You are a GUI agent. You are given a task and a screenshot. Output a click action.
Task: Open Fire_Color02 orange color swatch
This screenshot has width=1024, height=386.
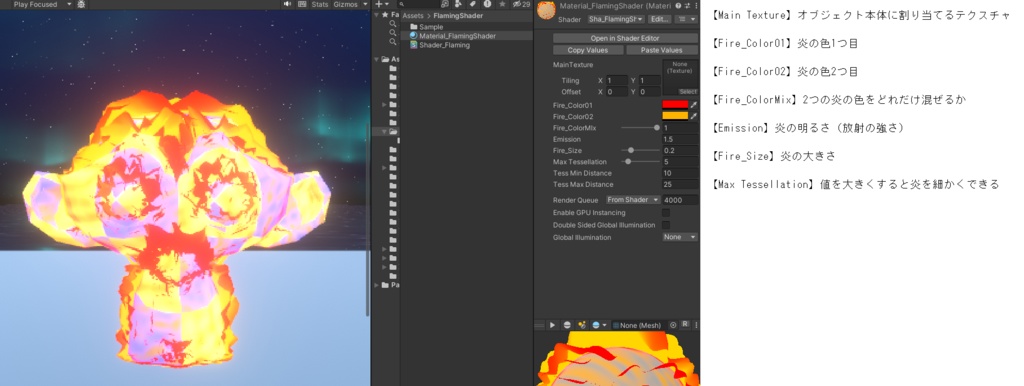tap(675, 116)
